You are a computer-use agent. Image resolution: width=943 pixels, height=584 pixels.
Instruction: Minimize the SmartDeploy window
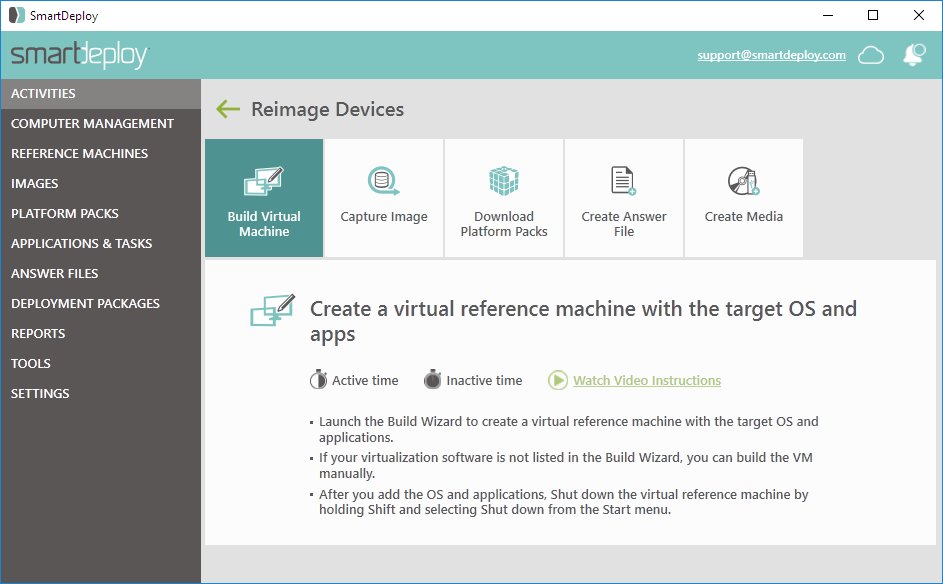click(x=828, y=16)
